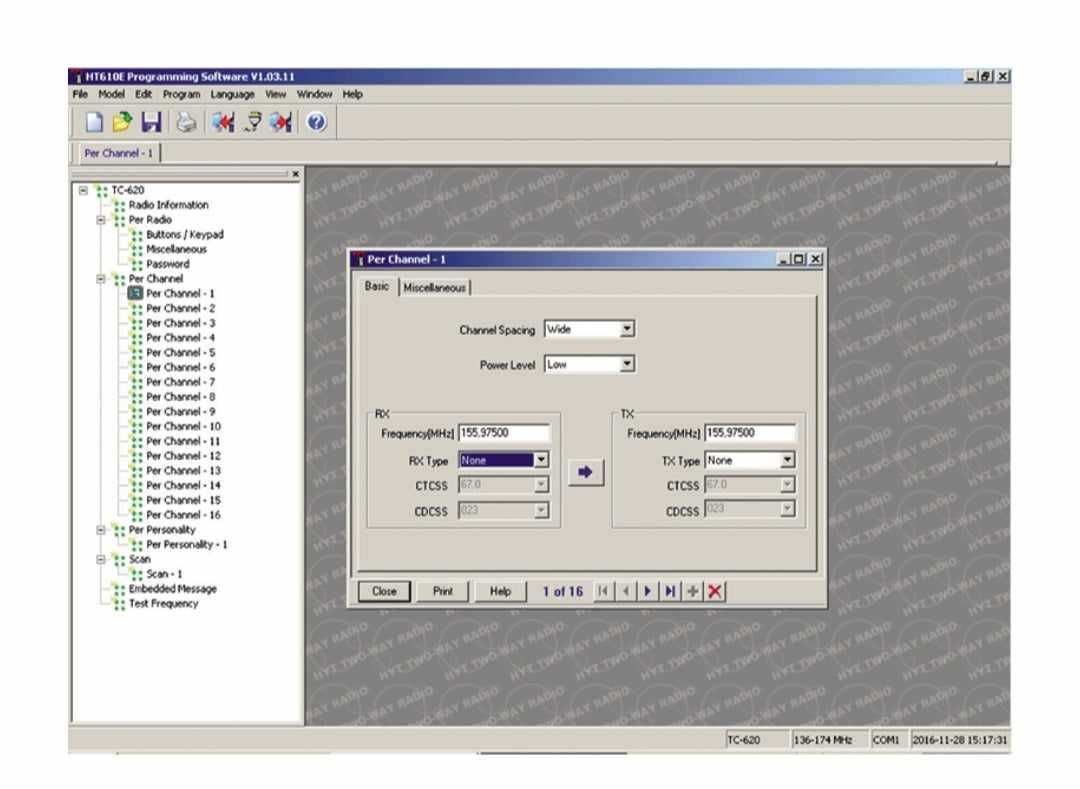Image resolution: width=1080 pixels, height=789 pixels.
Task: Click the Help question mark icon
Action: pyautogui.click(x=316, y=123)
